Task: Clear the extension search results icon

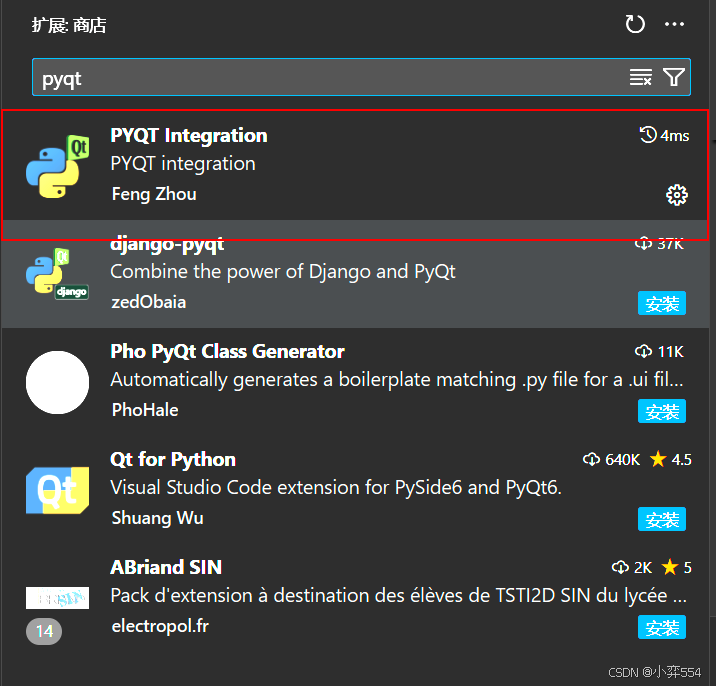Action: click(x=640, y=77)
